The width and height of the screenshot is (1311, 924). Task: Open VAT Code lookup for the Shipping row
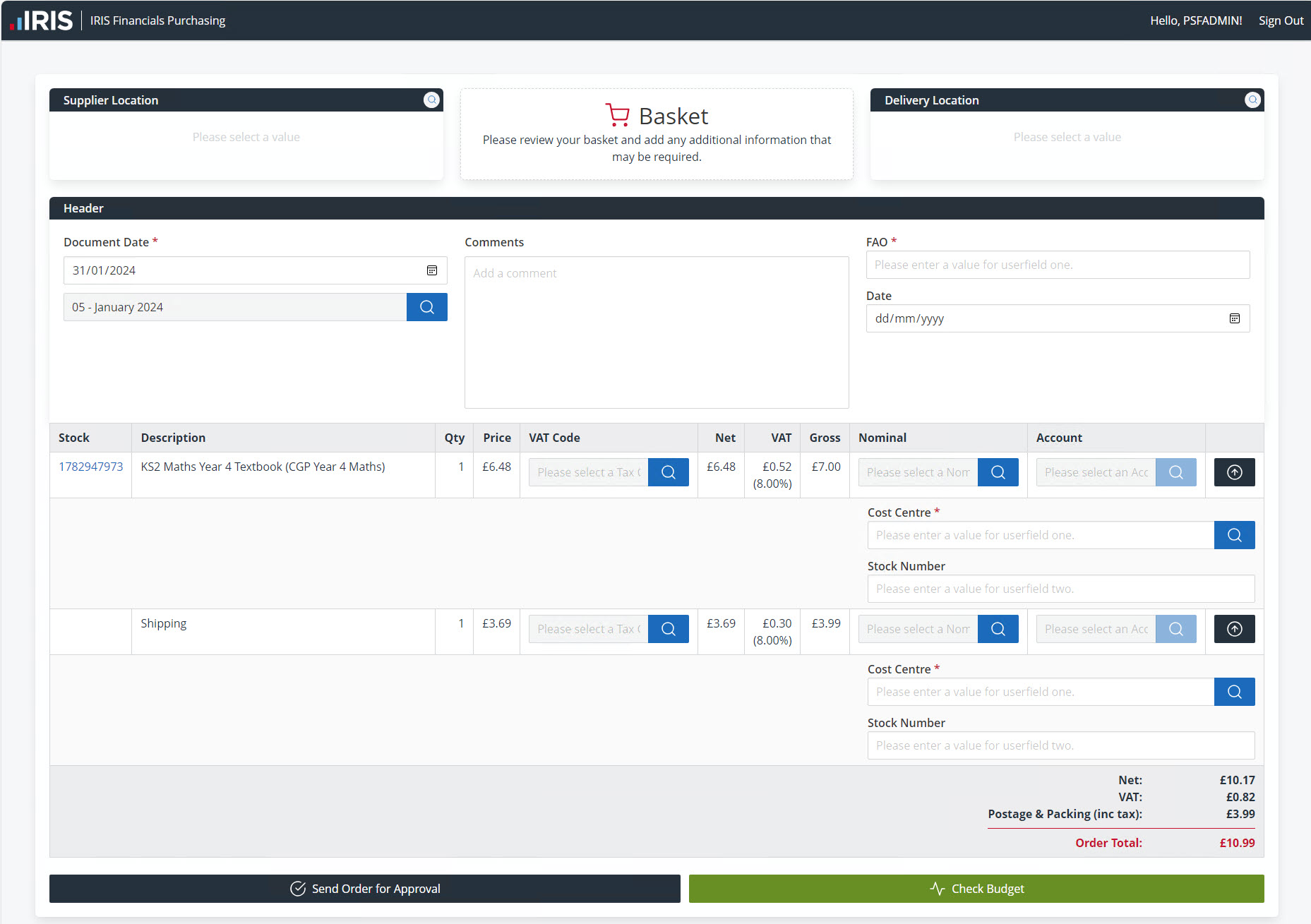pyautogui.click(x=668, y=629)
